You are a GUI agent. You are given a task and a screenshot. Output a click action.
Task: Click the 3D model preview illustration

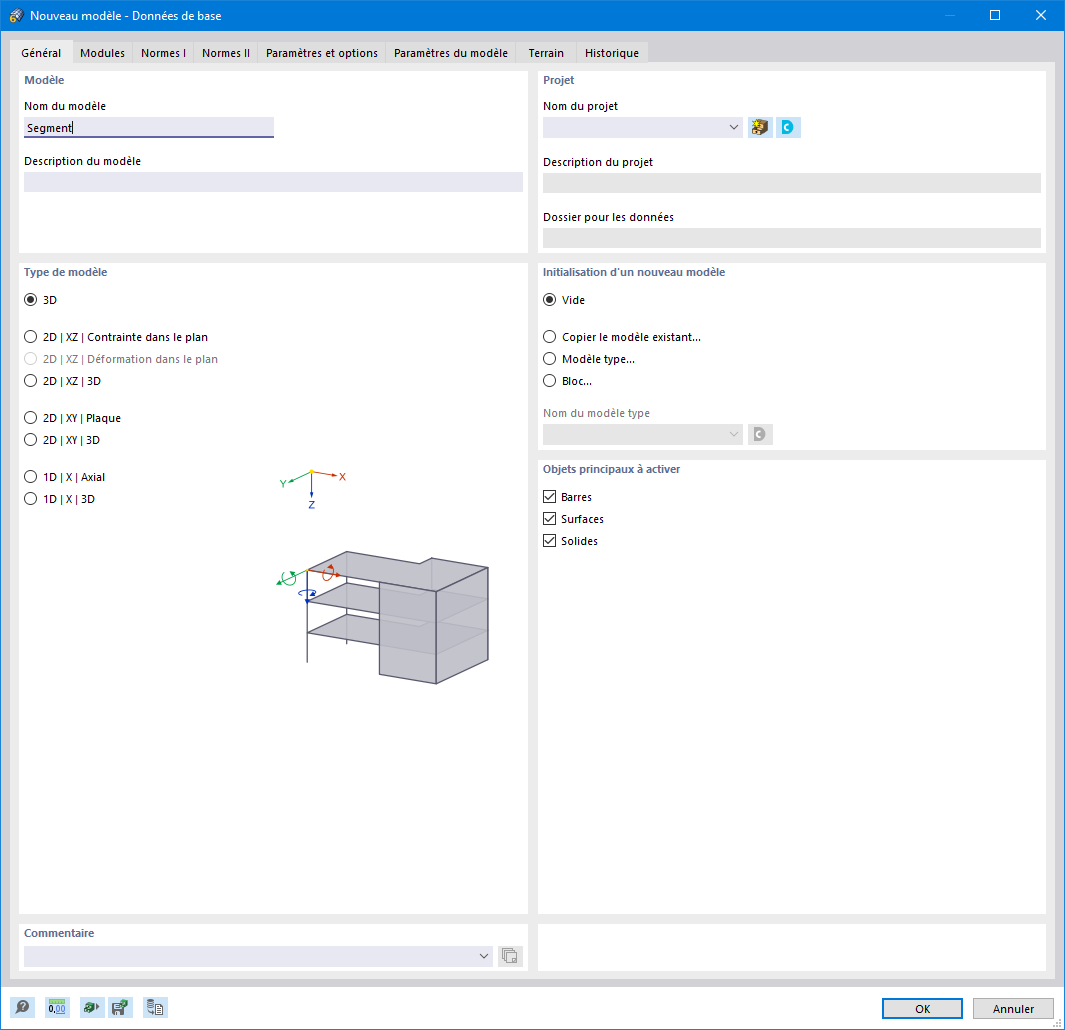click(384, 616)
